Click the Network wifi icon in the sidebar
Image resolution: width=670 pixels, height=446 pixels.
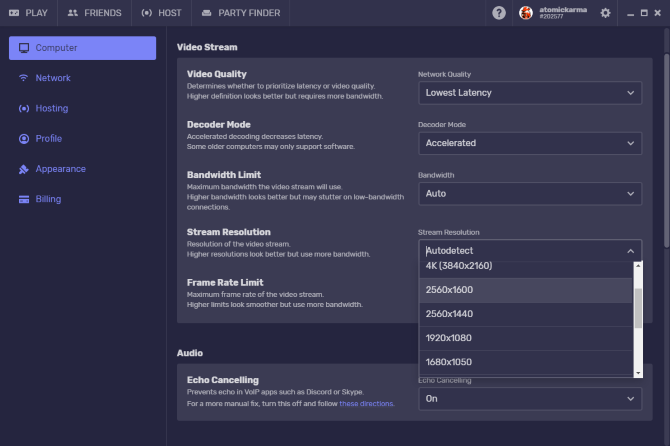(23, 78)
